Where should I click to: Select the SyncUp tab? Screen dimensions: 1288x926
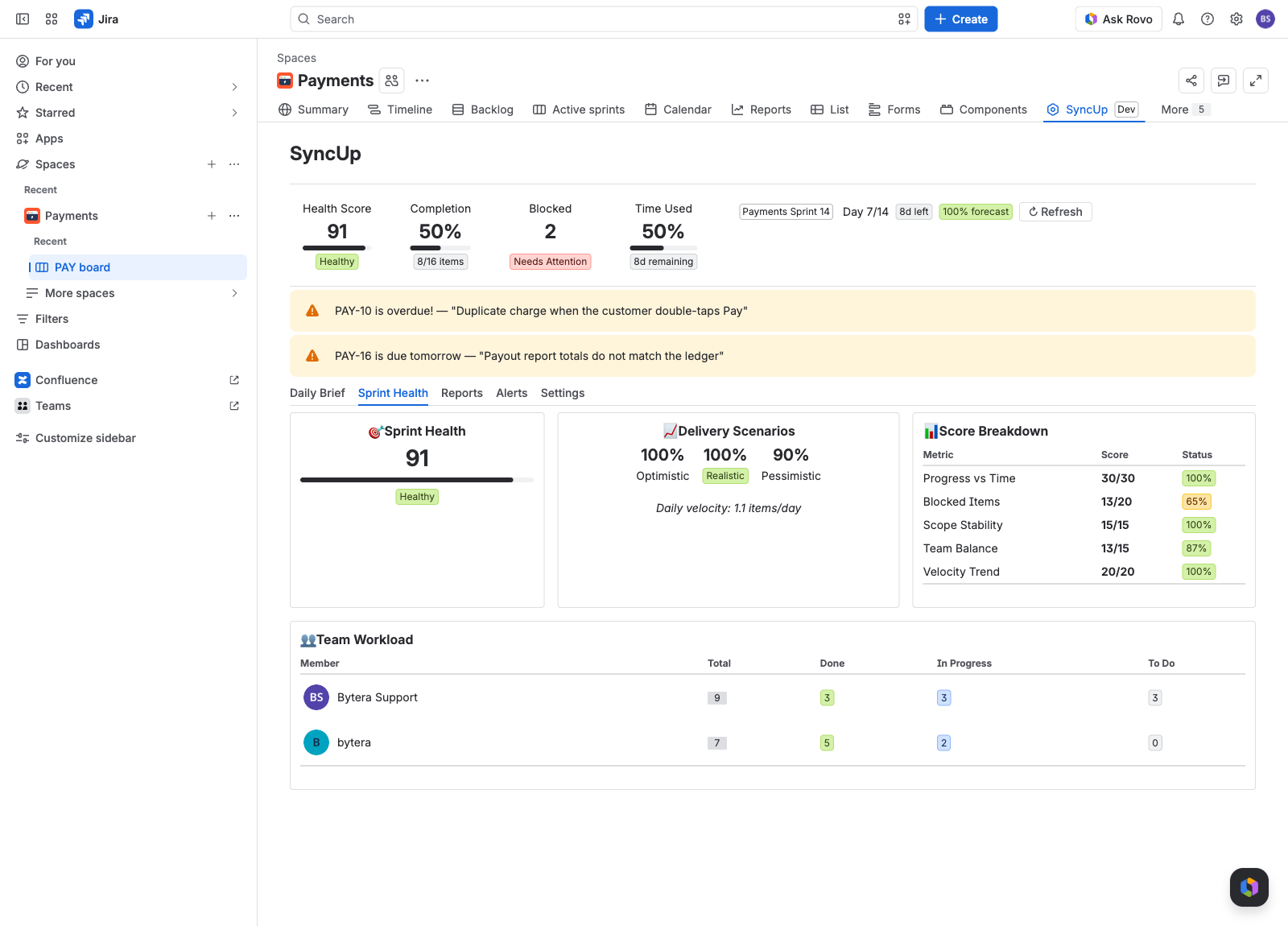(1093, 110)
